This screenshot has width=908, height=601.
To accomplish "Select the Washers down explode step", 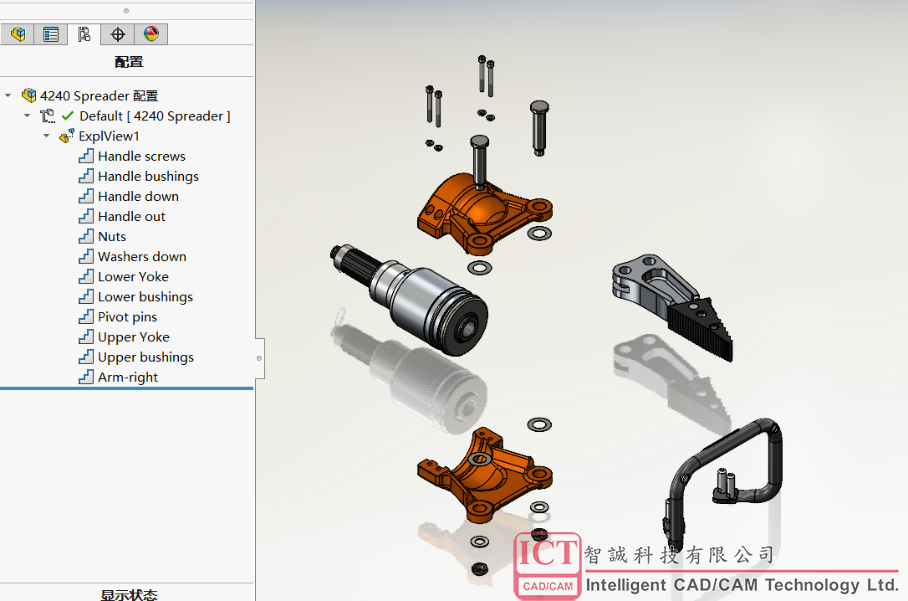I will (x=142, y=256).
